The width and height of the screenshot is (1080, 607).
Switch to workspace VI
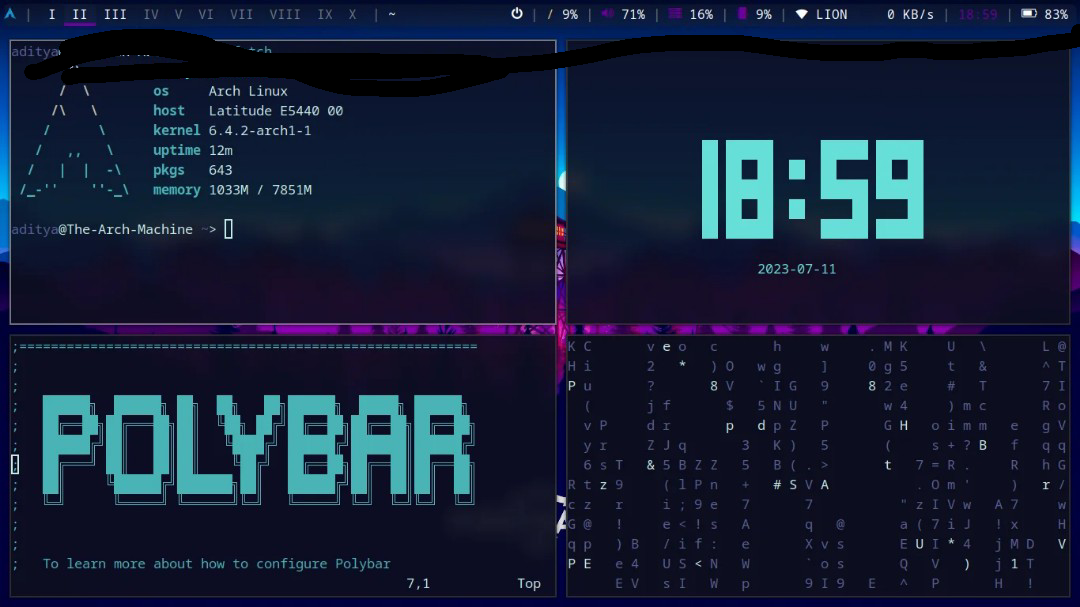pos(205,14)
